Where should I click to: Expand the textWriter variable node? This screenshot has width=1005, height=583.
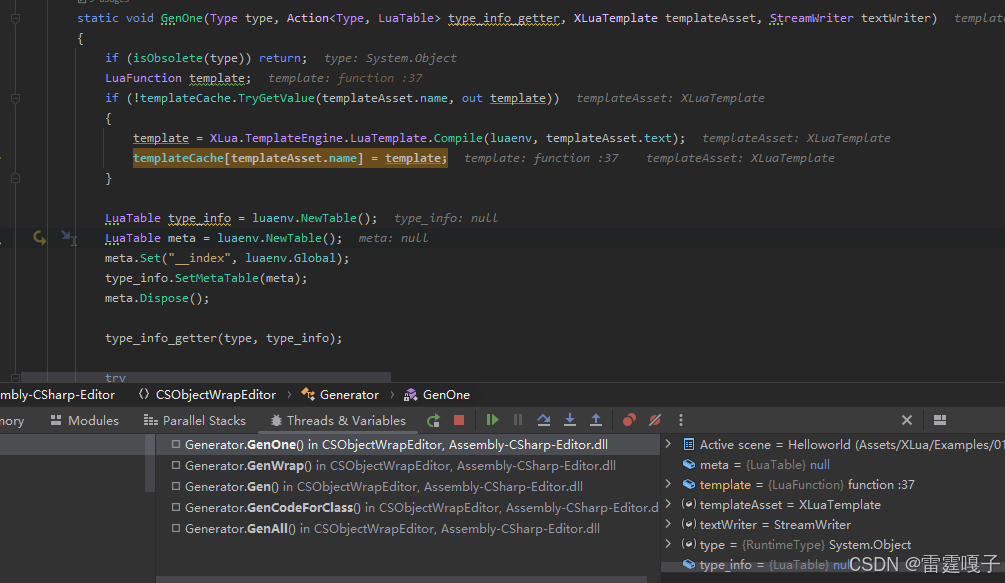point(669,524)
